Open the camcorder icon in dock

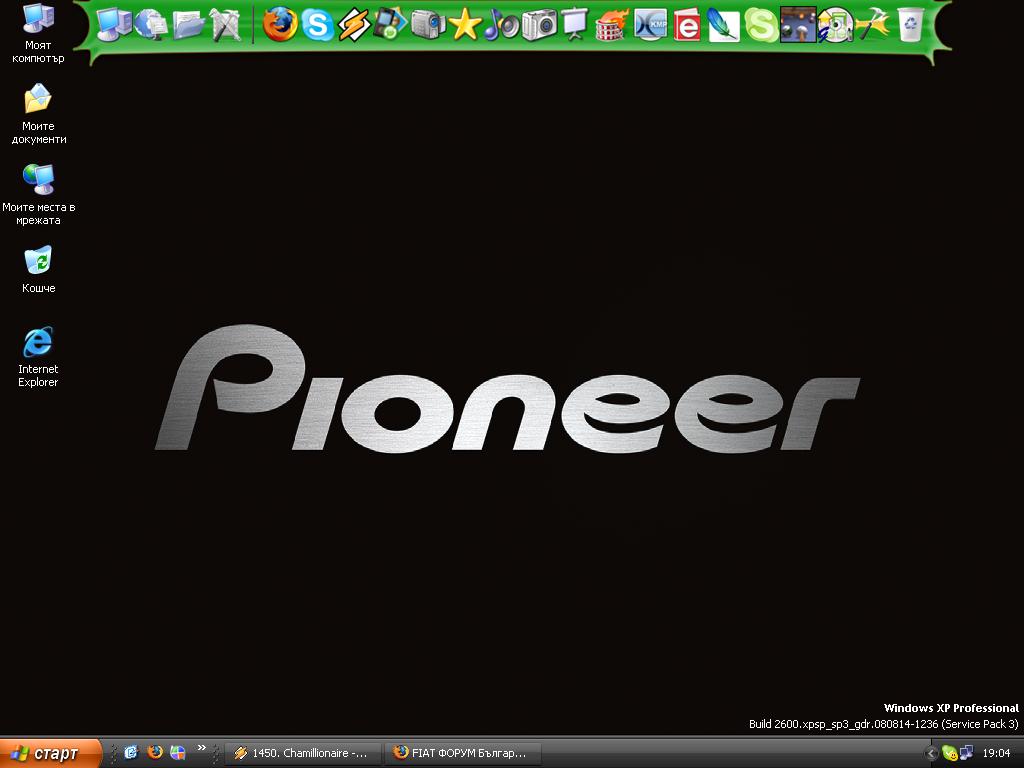click(x=428, y=25)
